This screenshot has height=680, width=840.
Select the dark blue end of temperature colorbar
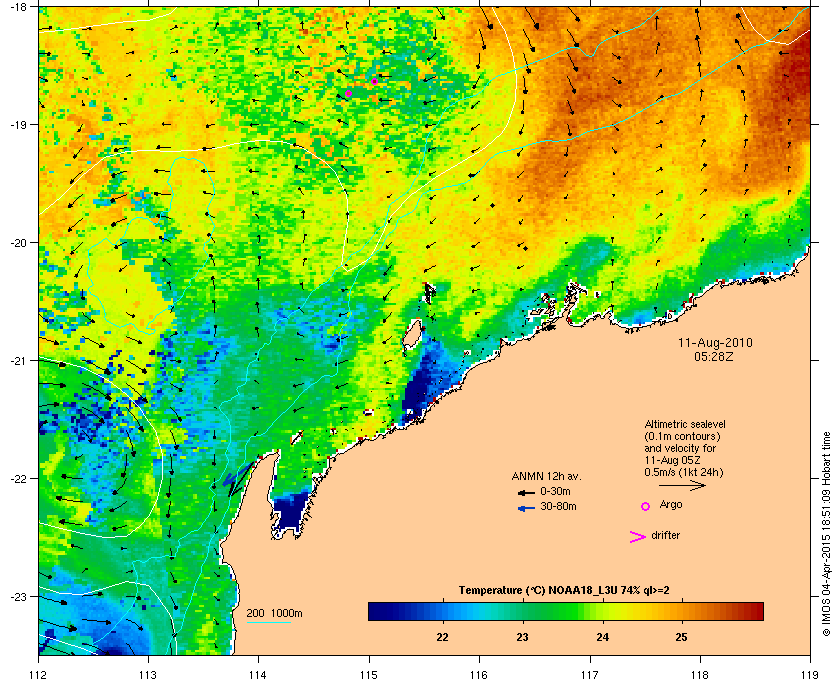coord(374,611)
